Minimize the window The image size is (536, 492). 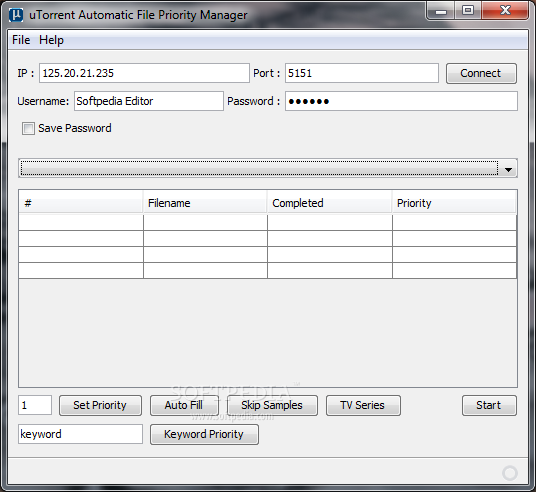tap(441, 11)
